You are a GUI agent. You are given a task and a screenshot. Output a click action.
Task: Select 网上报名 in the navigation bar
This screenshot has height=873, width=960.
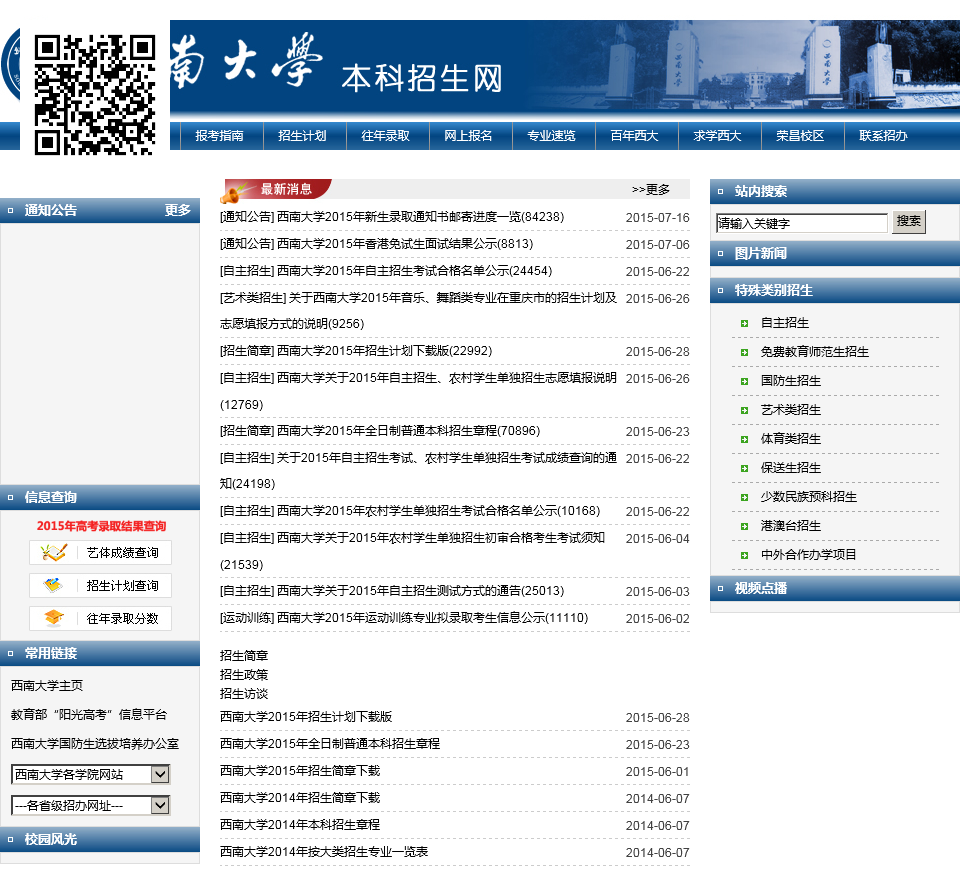click(468, 136)
